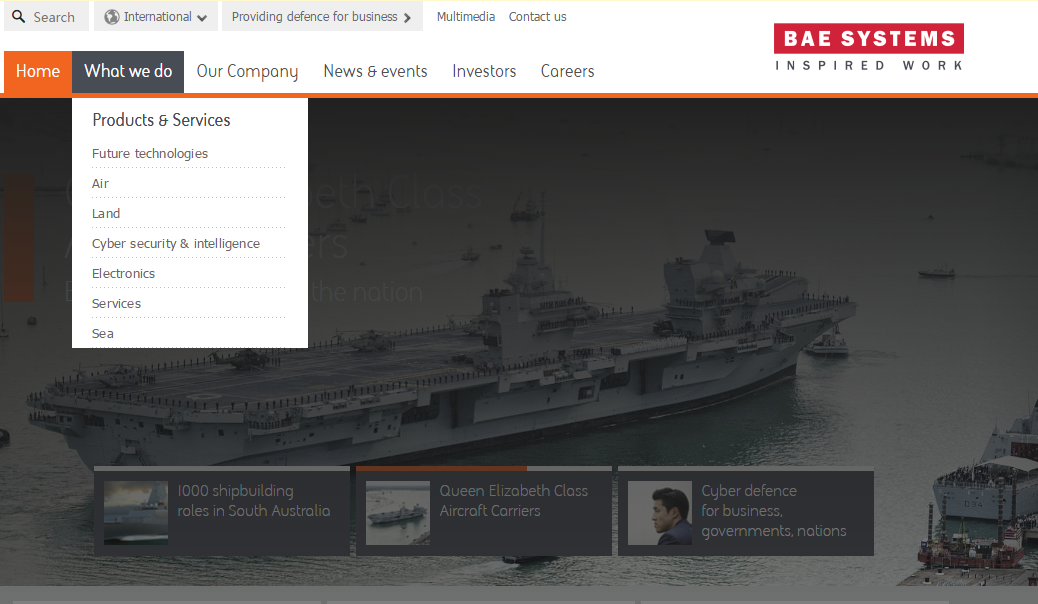
Task: Click the magnifying glass search icon
Action: 19,17
